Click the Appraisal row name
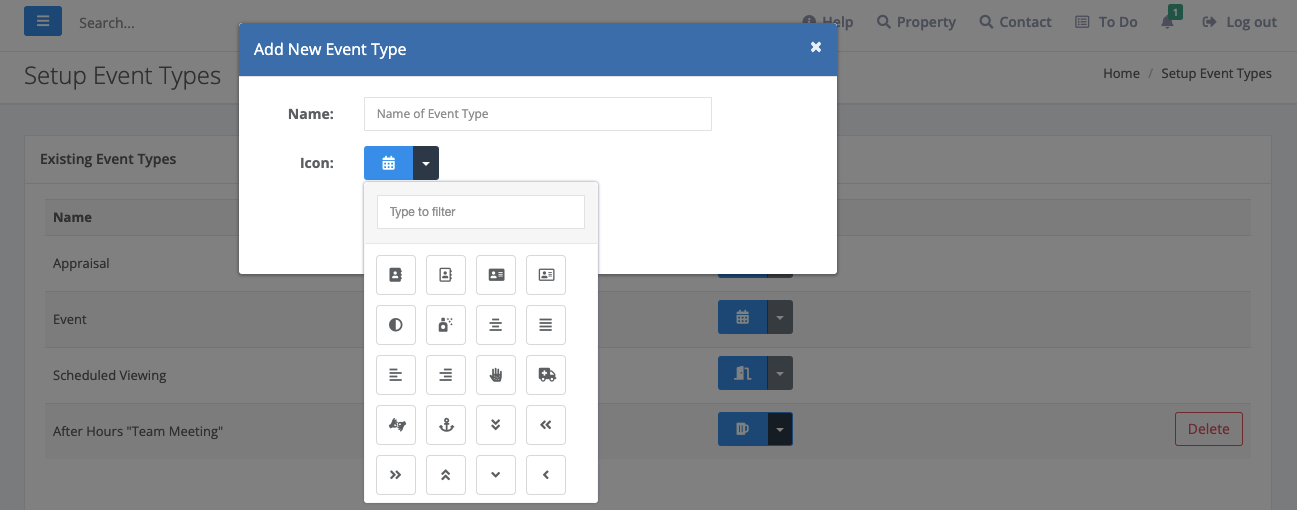The height and width of the screenshot is (510, 1297). [81, 263]
